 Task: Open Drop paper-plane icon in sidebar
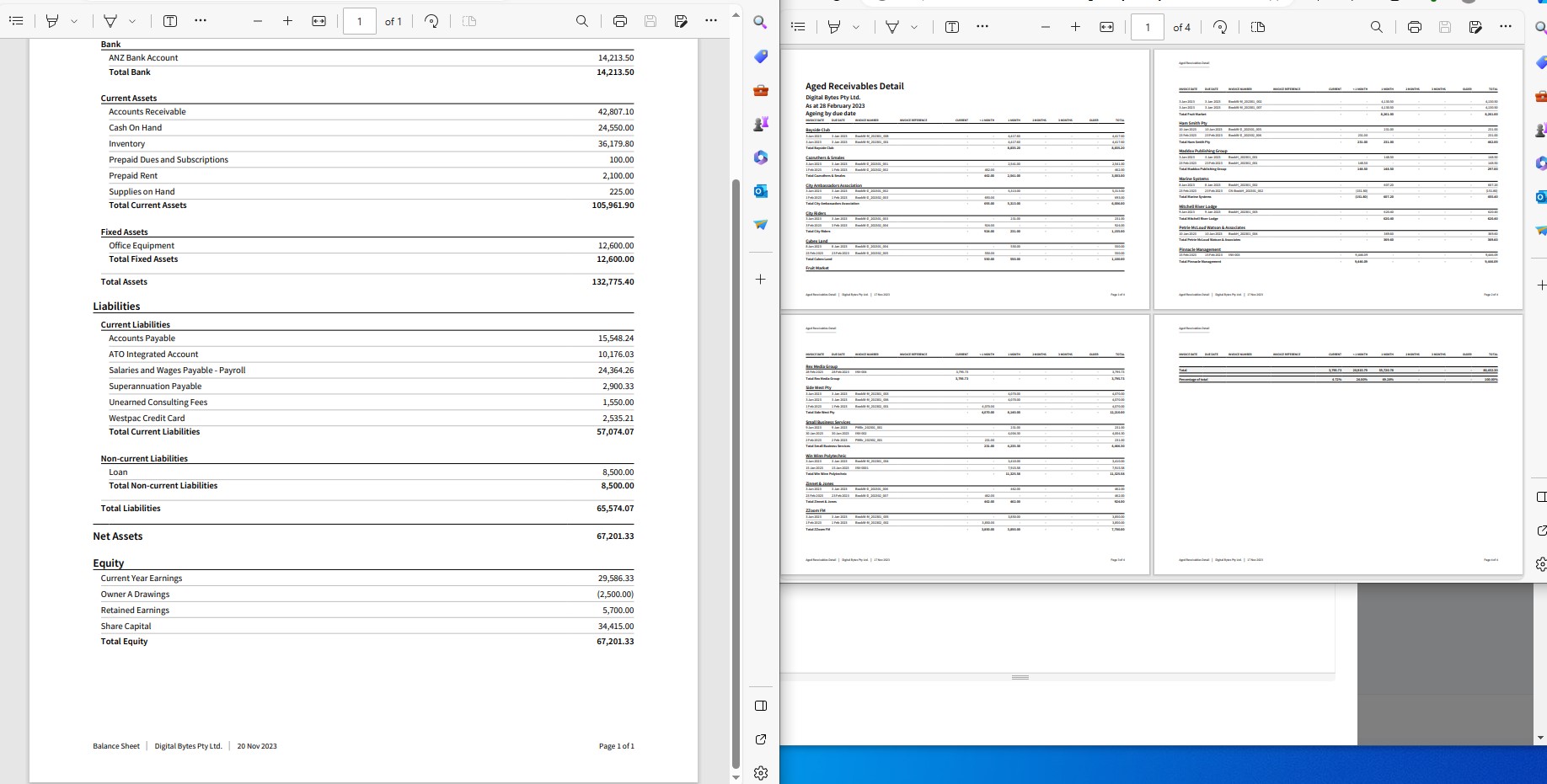click(x=760, y=225)
